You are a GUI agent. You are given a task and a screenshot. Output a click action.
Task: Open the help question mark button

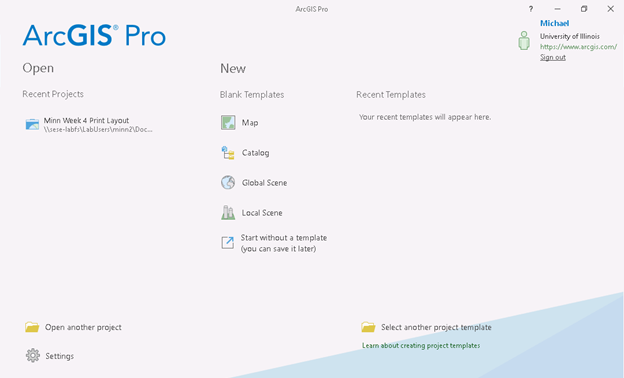click(530, 9)
